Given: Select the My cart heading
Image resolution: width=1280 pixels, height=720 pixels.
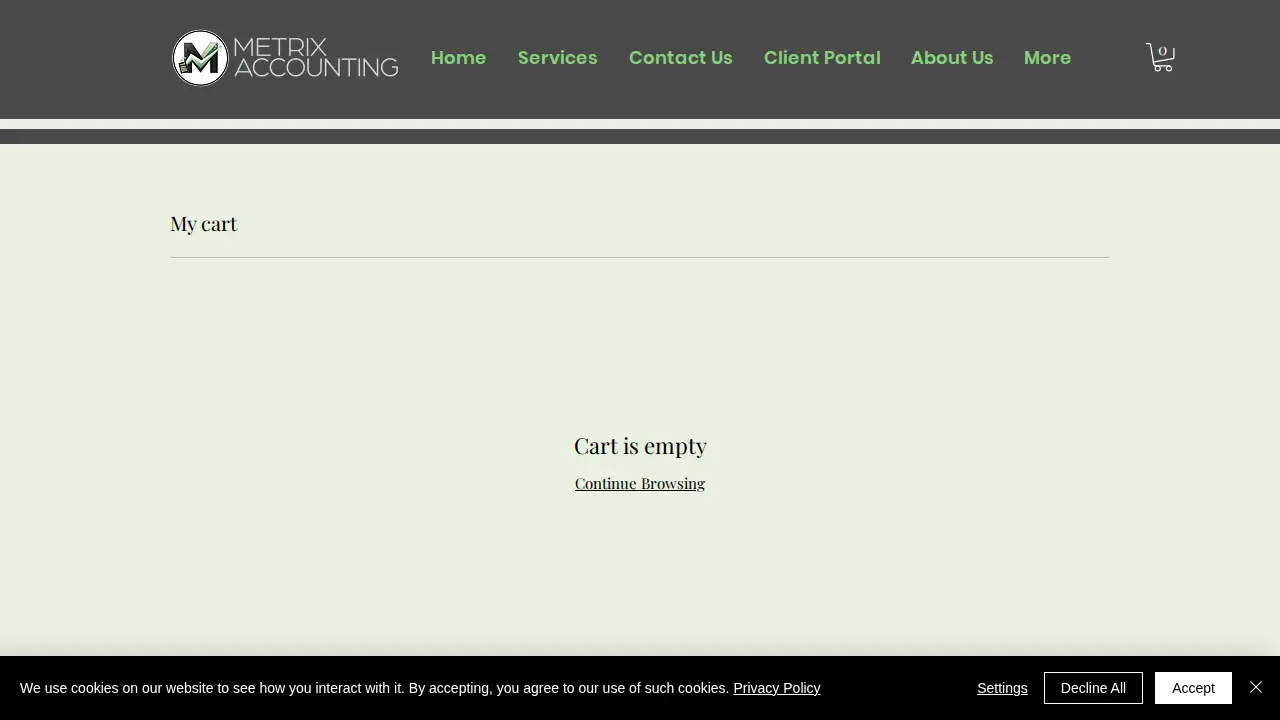Looking at the screenshot, I should [204, 224].
